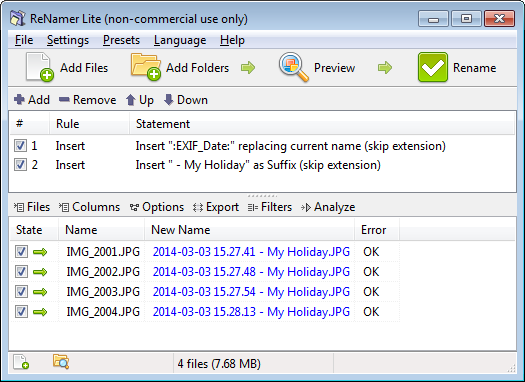Uncheck rule 1 EXIF_Date checkbox
This screenshot has height=382, width=525.
pyautogui.click(x=20, y=146)
